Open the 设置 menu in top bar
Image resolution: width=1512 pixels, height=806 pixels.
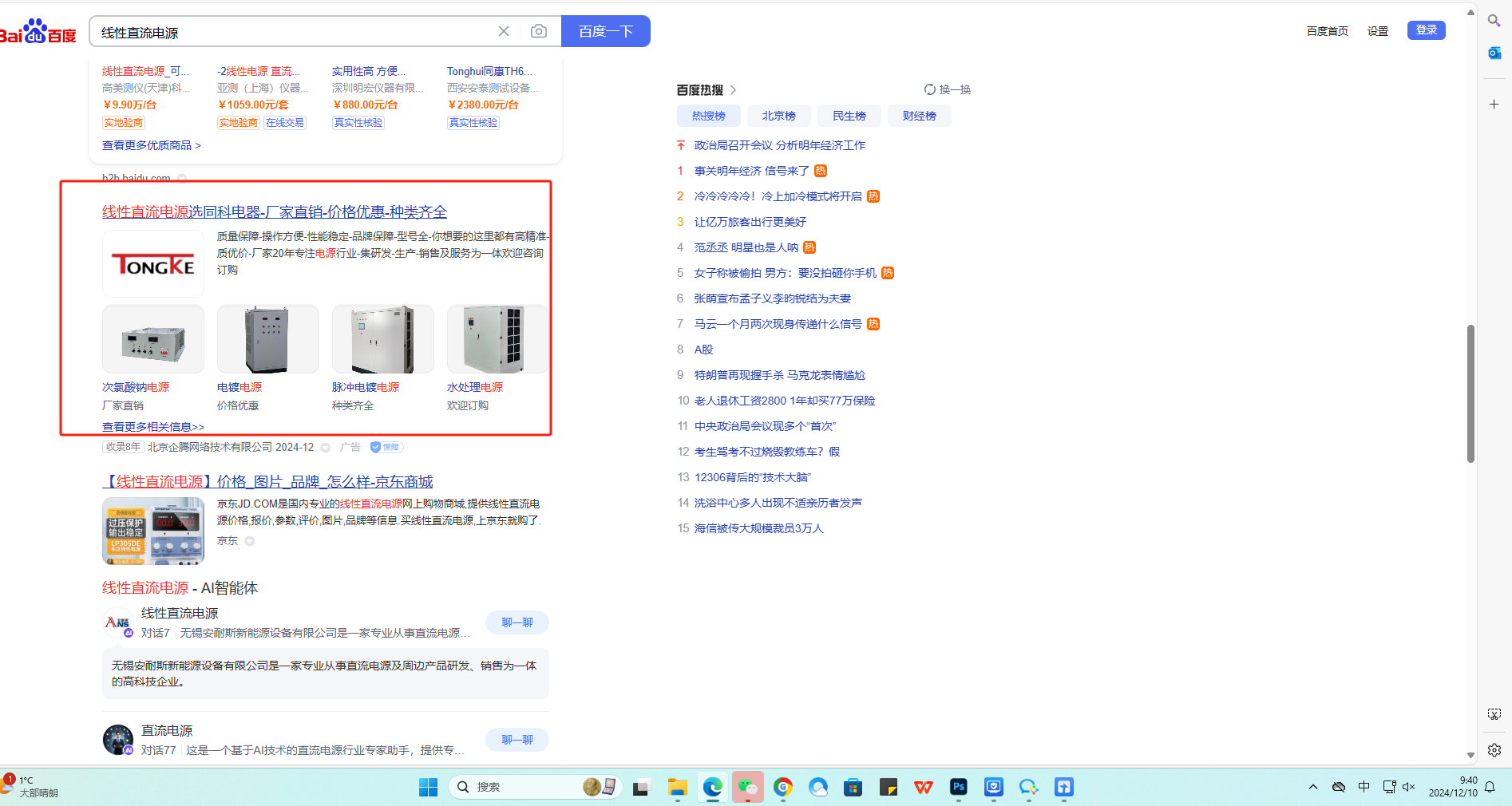[x=1378, y=31]
